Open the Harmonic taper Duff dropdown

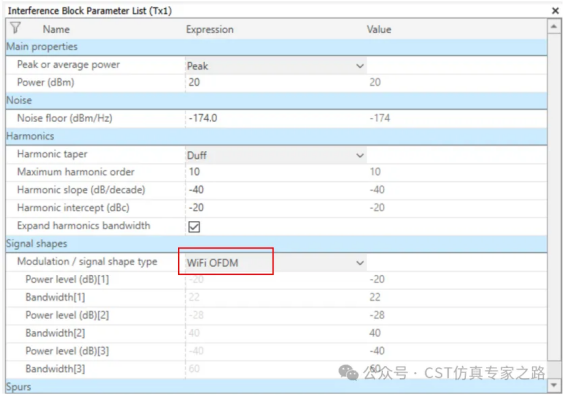point(276,155)
